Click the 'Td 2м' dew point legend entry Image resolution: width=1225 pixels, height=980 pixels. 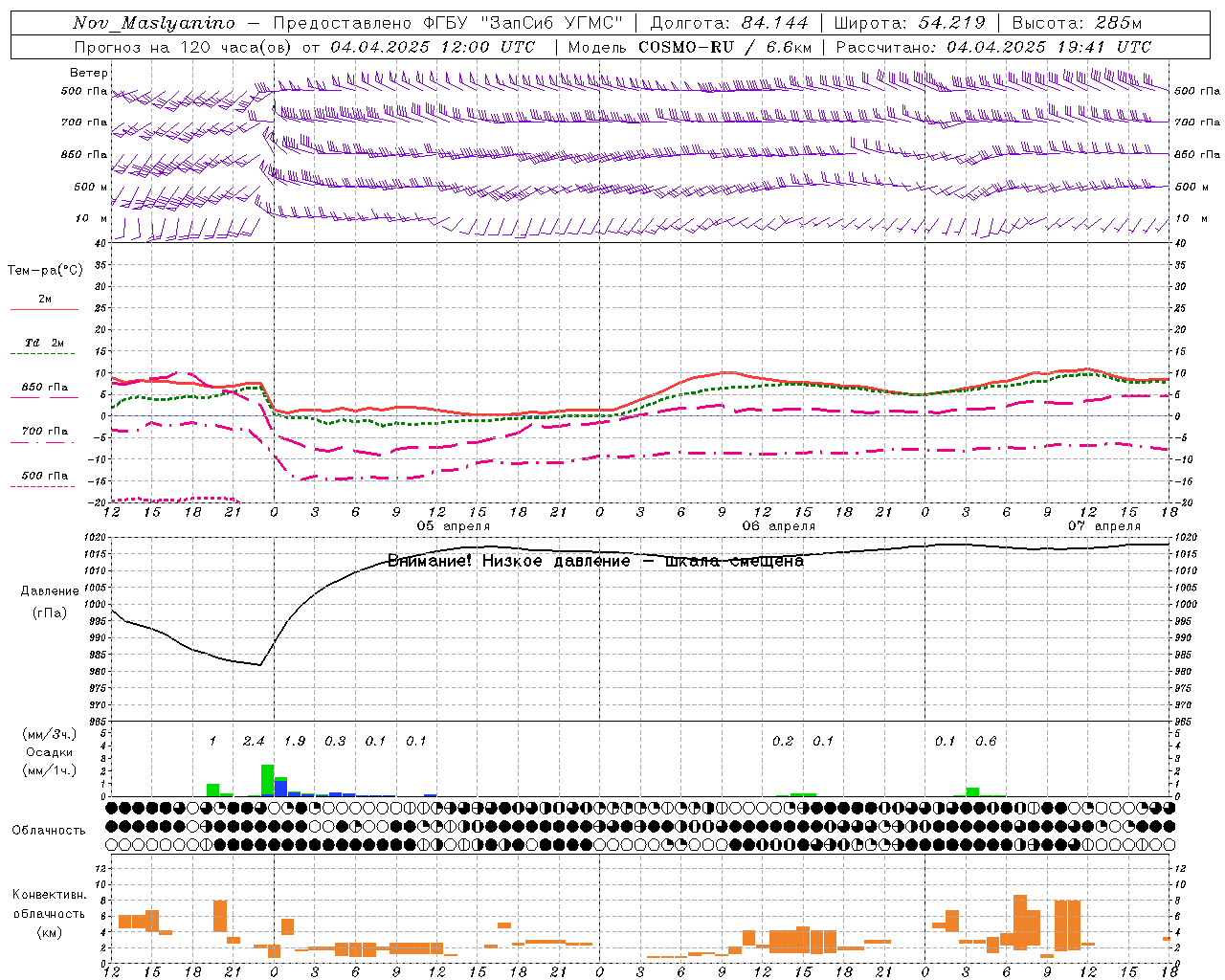45,343
